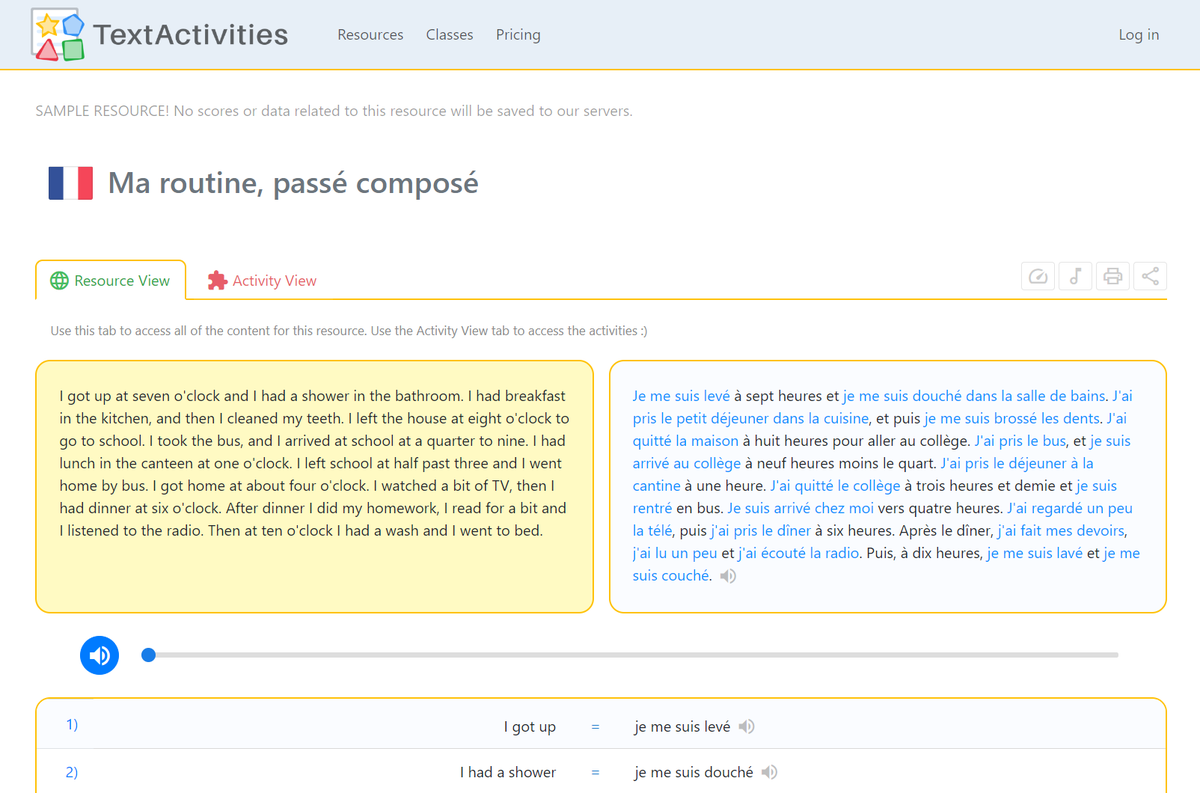Click the phrase 'j'ai pris le dîner'

pyautogui.click(x=761, y=531)
